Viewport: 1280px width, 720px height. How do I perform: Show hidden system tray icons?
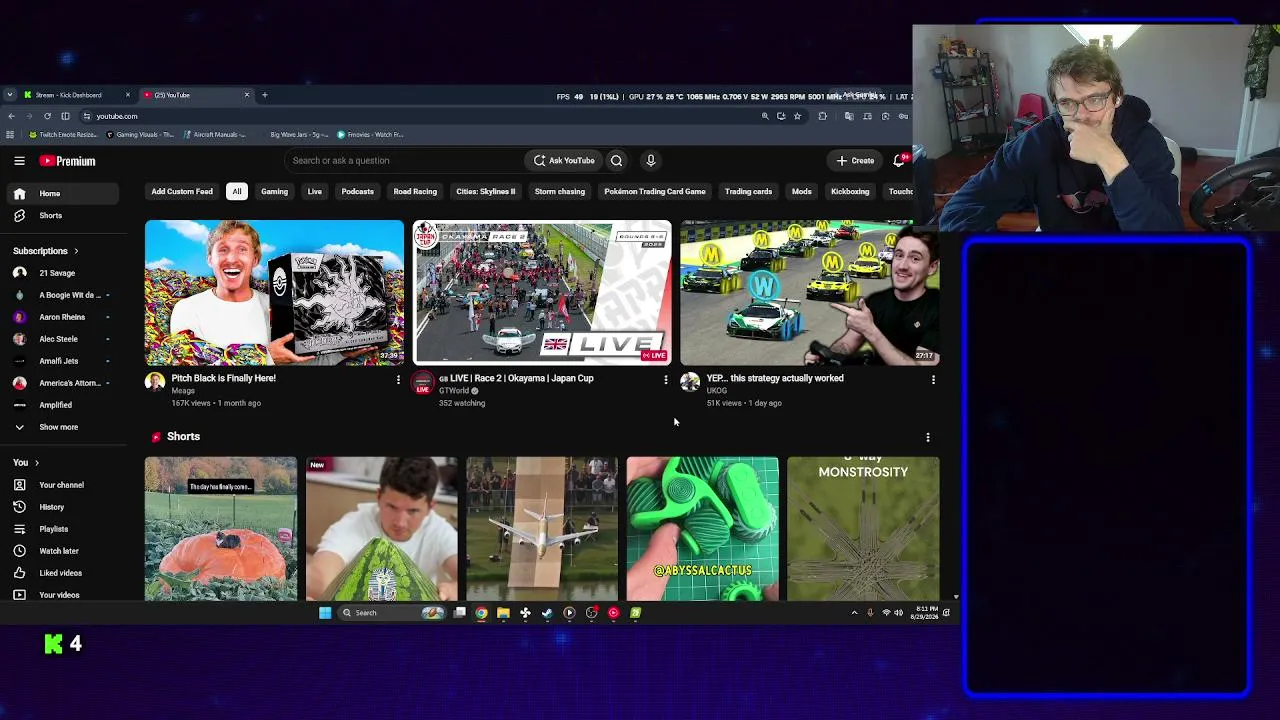point(854,613)
